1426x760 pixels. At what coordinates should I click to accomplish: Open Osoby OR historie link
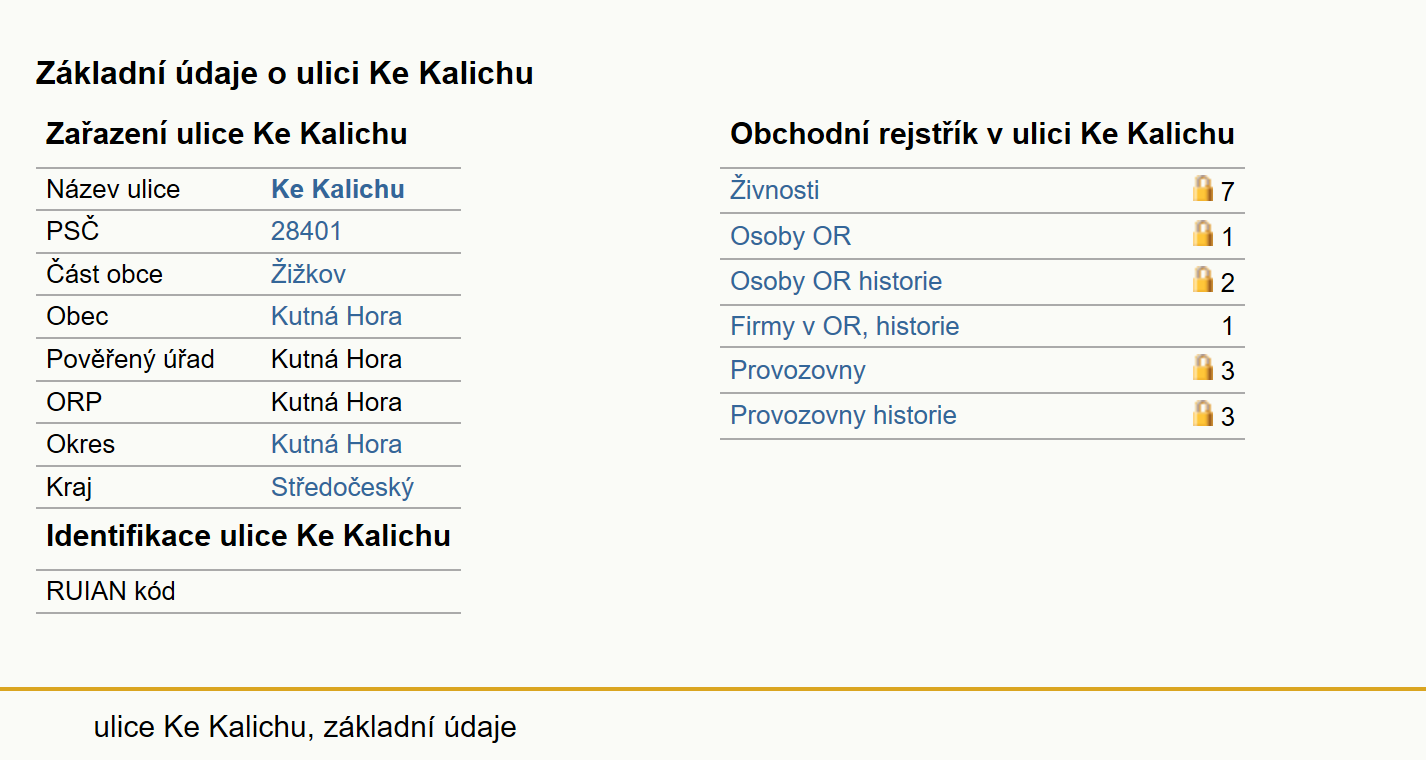tap(836, 281)
